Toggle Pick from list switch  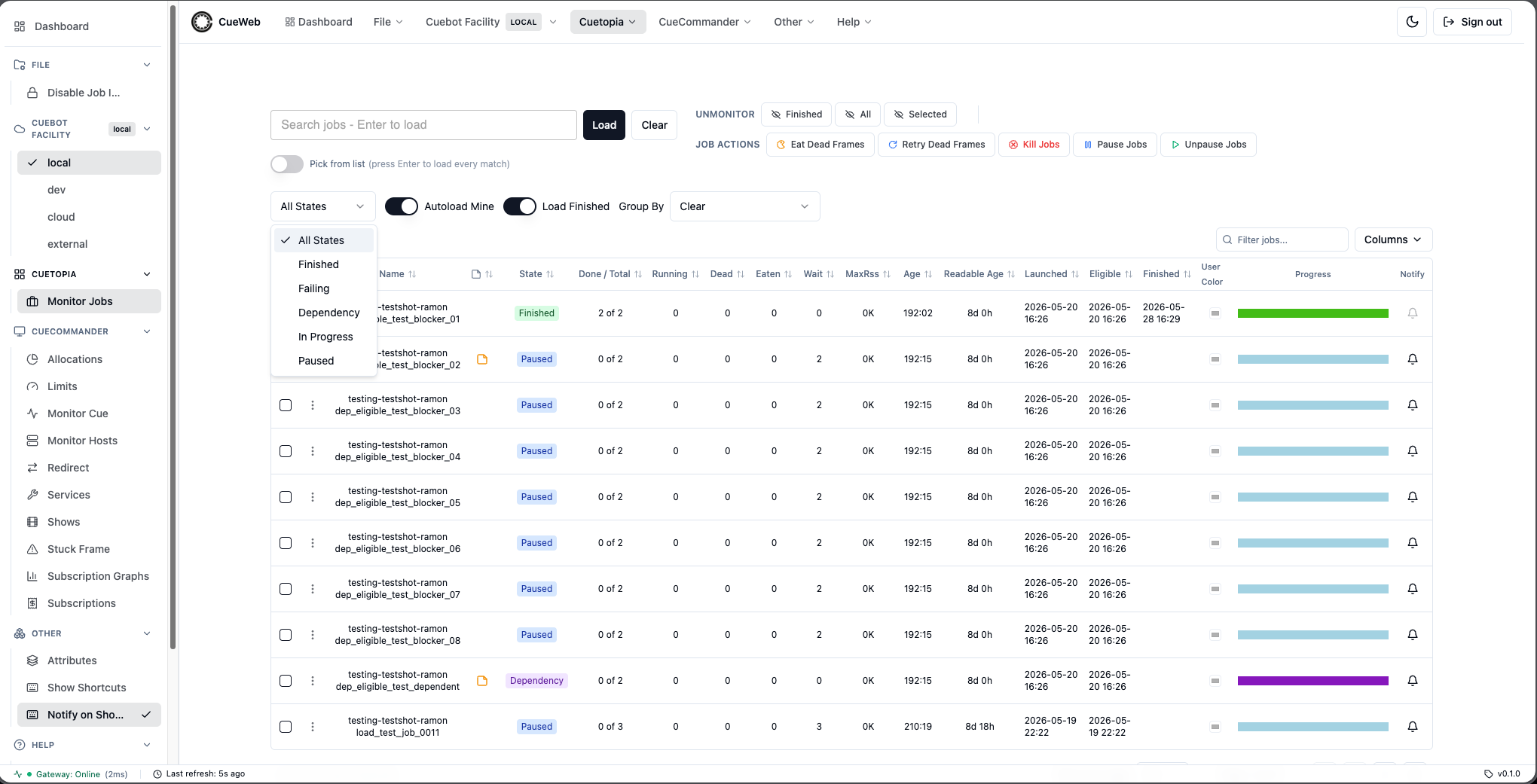pos(287,164)
